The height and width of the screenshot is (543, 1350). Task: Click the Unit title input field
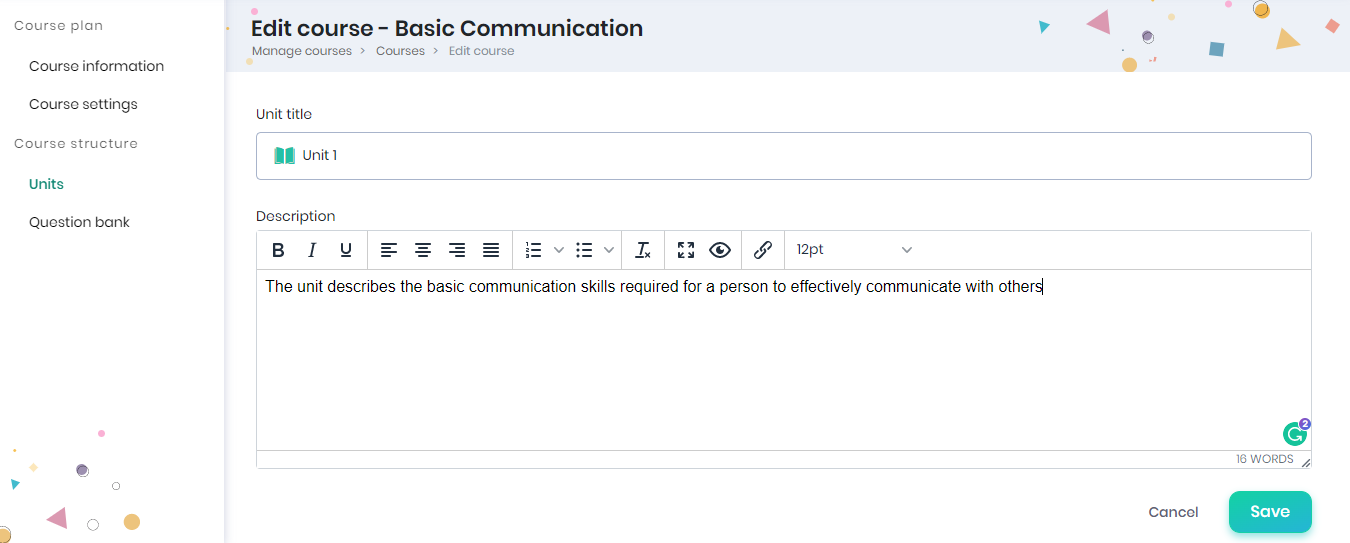click(x=783, y=156)
